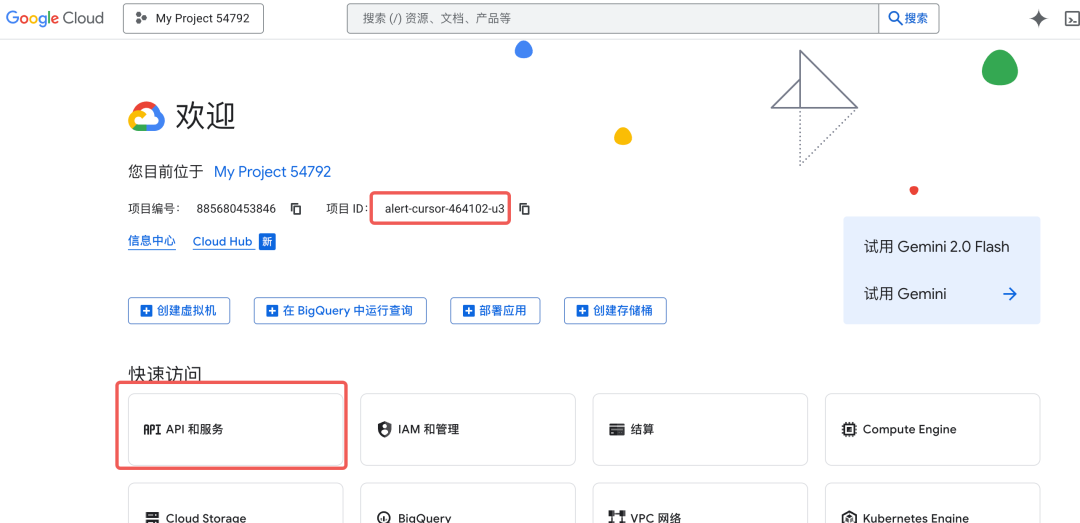Image resolution: width=1080 pixels, height=523 pixels.
Task: Open the BigQuery quick access card
Action: click(468, 503)
